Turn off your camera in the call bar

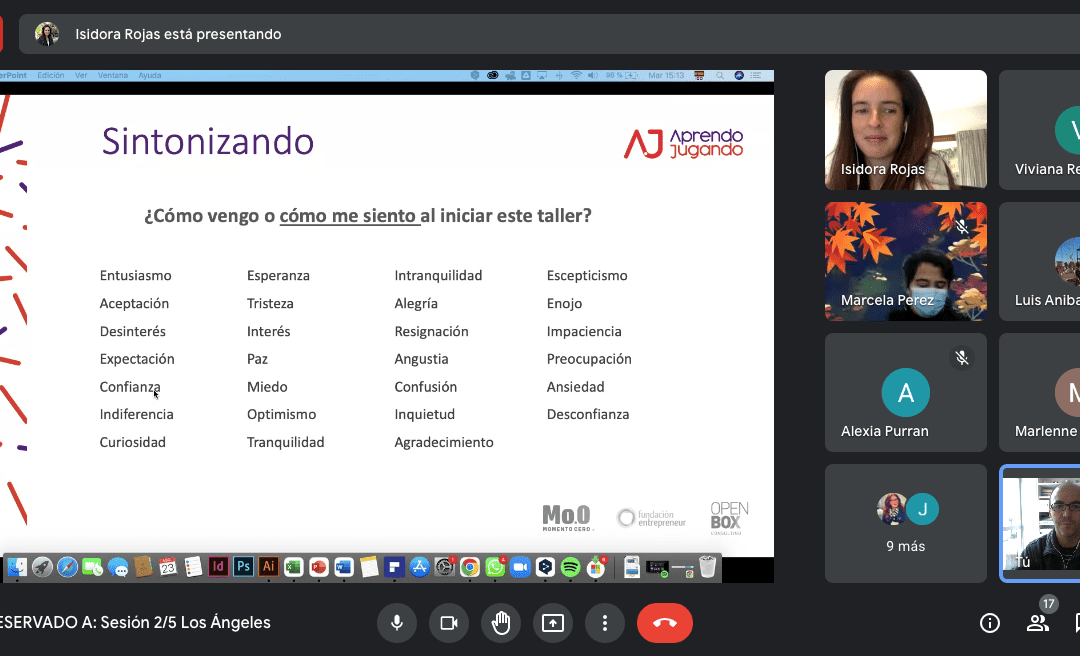coord(449,623)
